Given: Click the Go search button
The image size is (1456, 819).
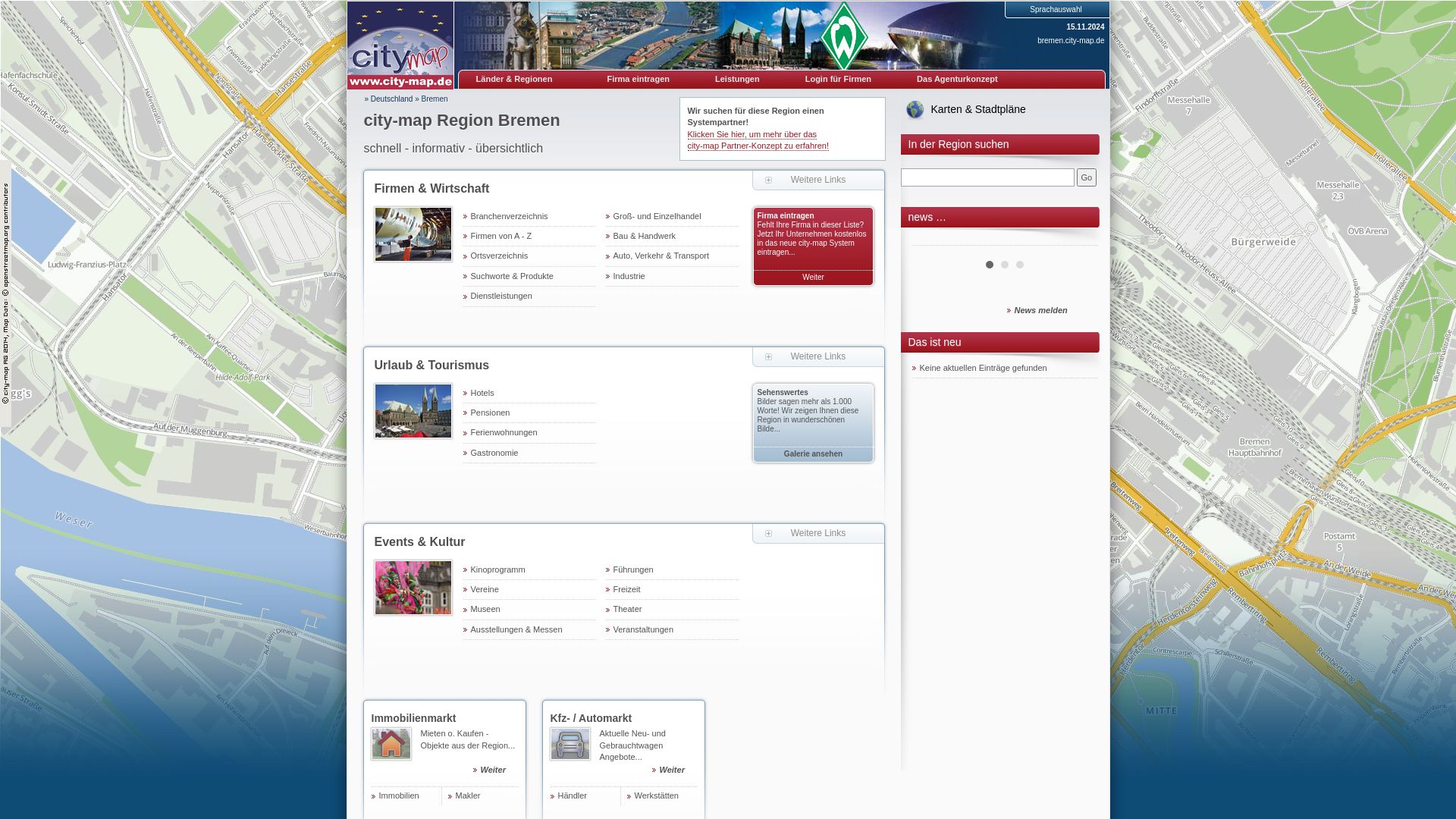Looking at the screenshot, I should pyautogui.click(x=1087, y=177).
